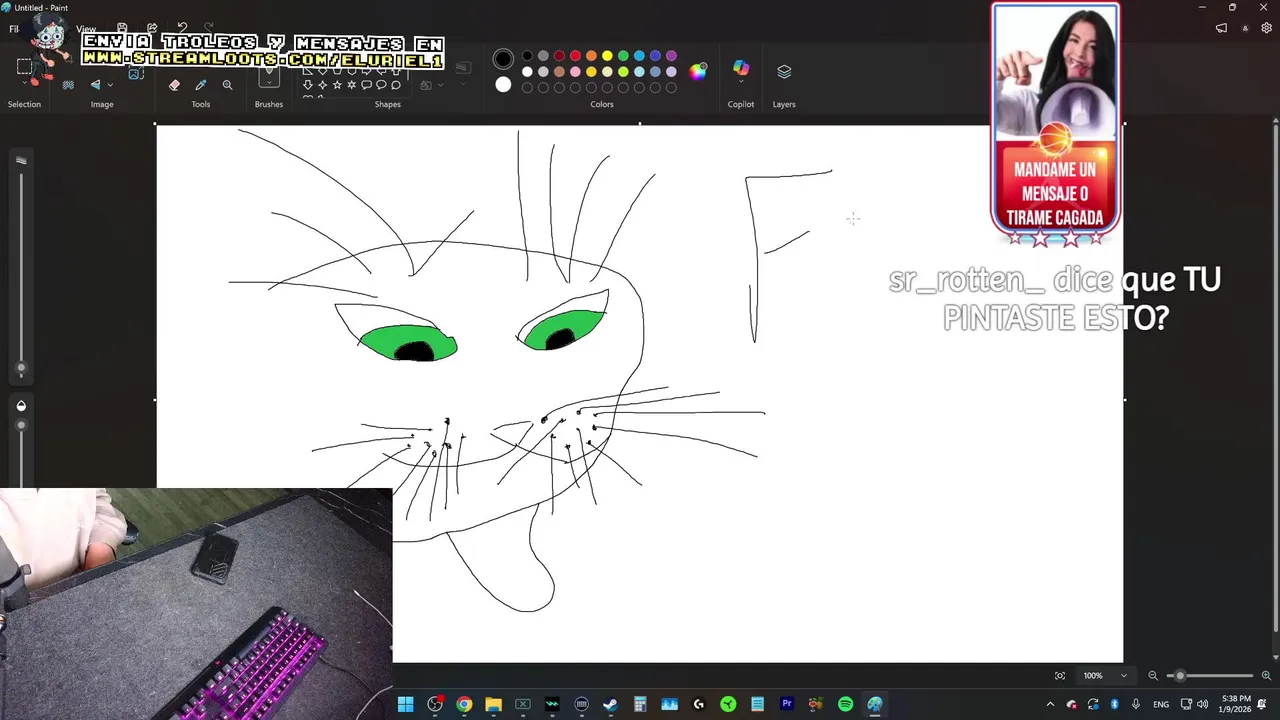Expand the rotate and flip dropdown arrow

(109, 85)
